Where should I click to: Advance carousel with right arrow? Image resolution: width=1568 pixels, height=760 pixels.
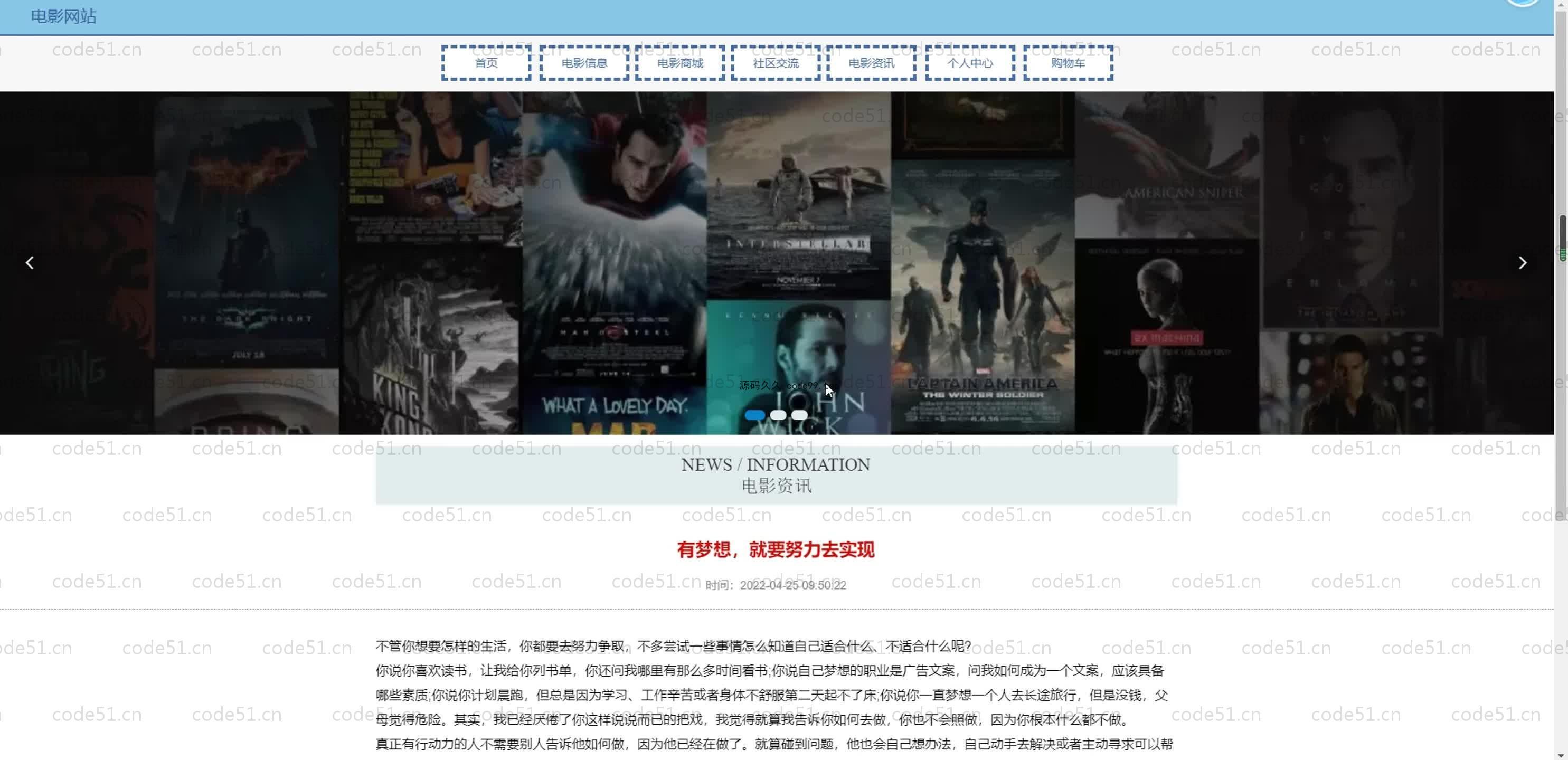tap(1523, 263)
